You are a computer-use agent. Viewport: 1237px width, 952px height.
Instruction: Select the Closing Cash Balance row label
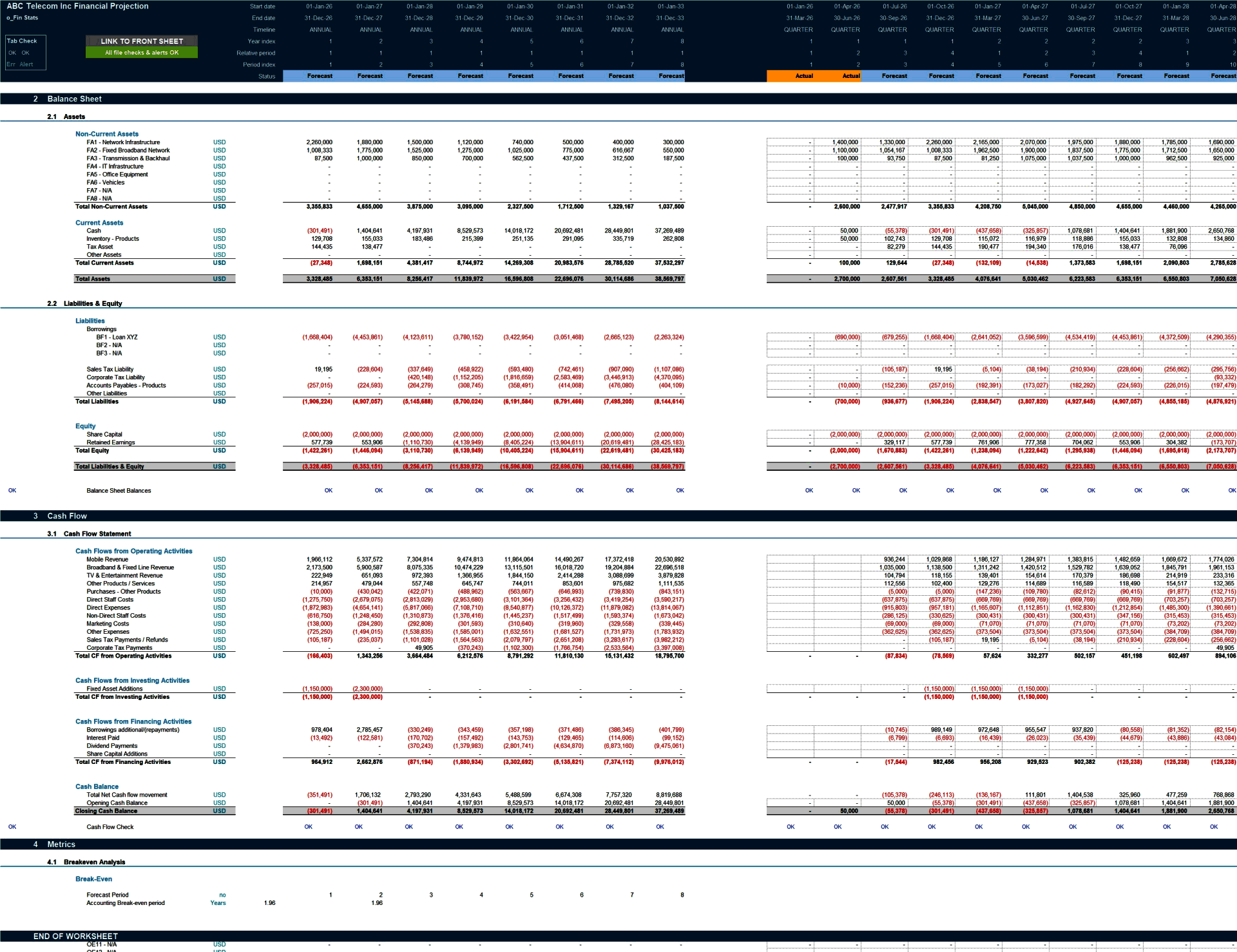(x=107, y=811)
